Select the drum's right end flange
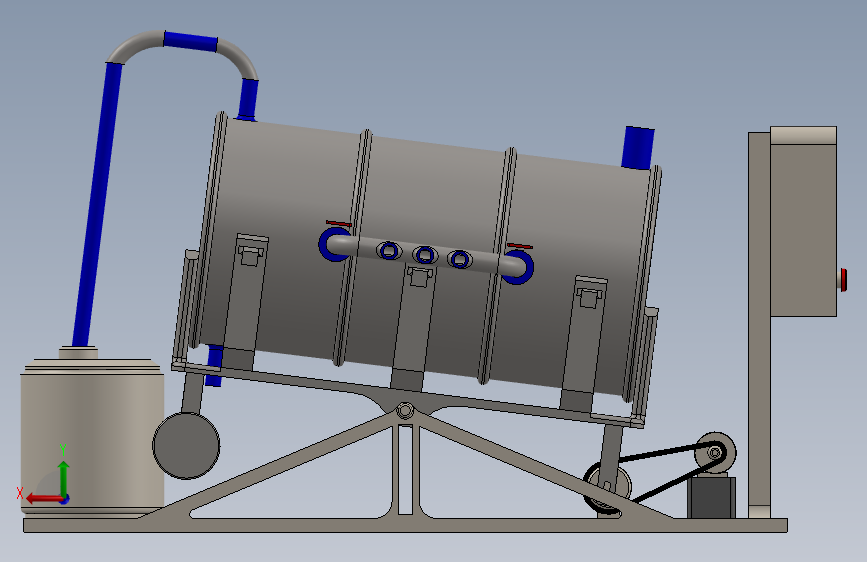867x562 pixels. 643,282
